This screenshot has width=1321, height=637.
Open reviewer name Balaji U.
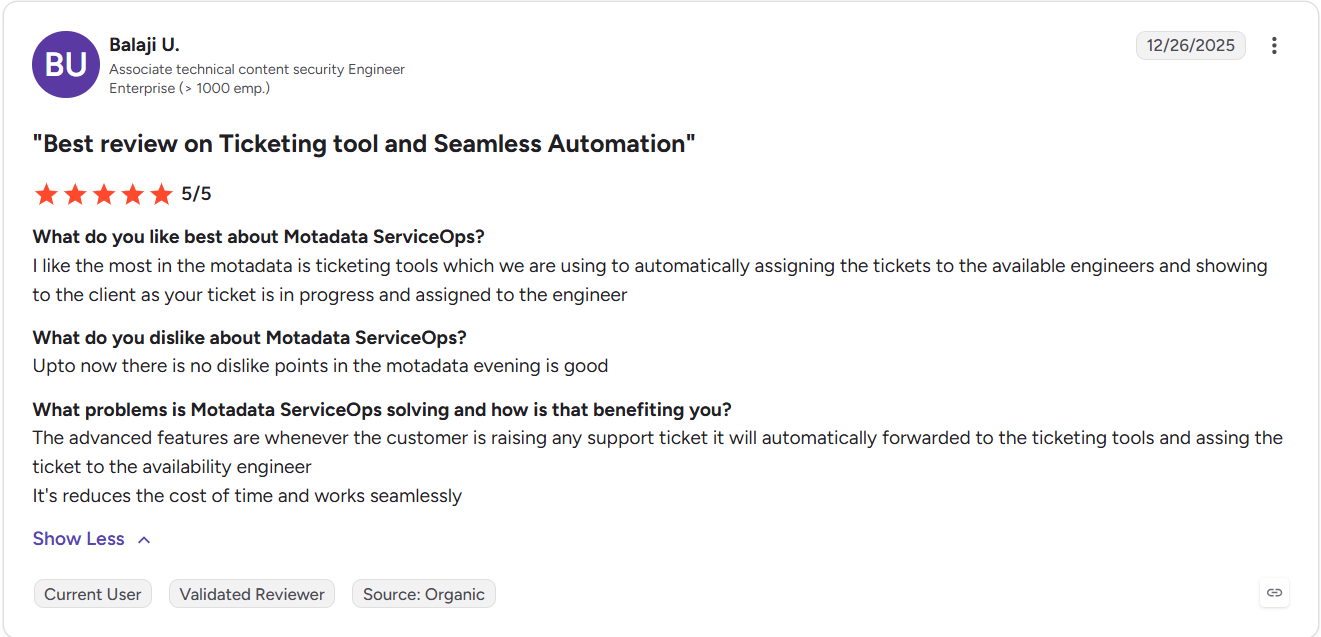tap(144, 45)
